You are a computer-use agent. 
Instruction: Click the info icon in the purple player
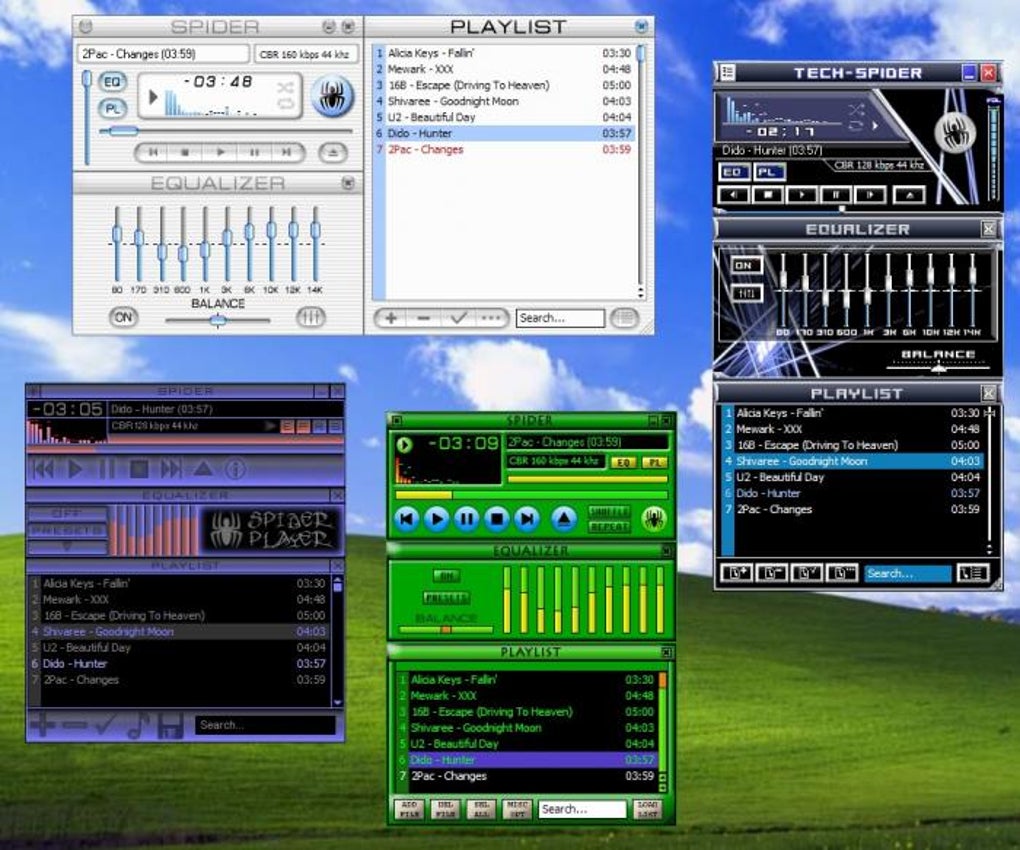point(235,468)
